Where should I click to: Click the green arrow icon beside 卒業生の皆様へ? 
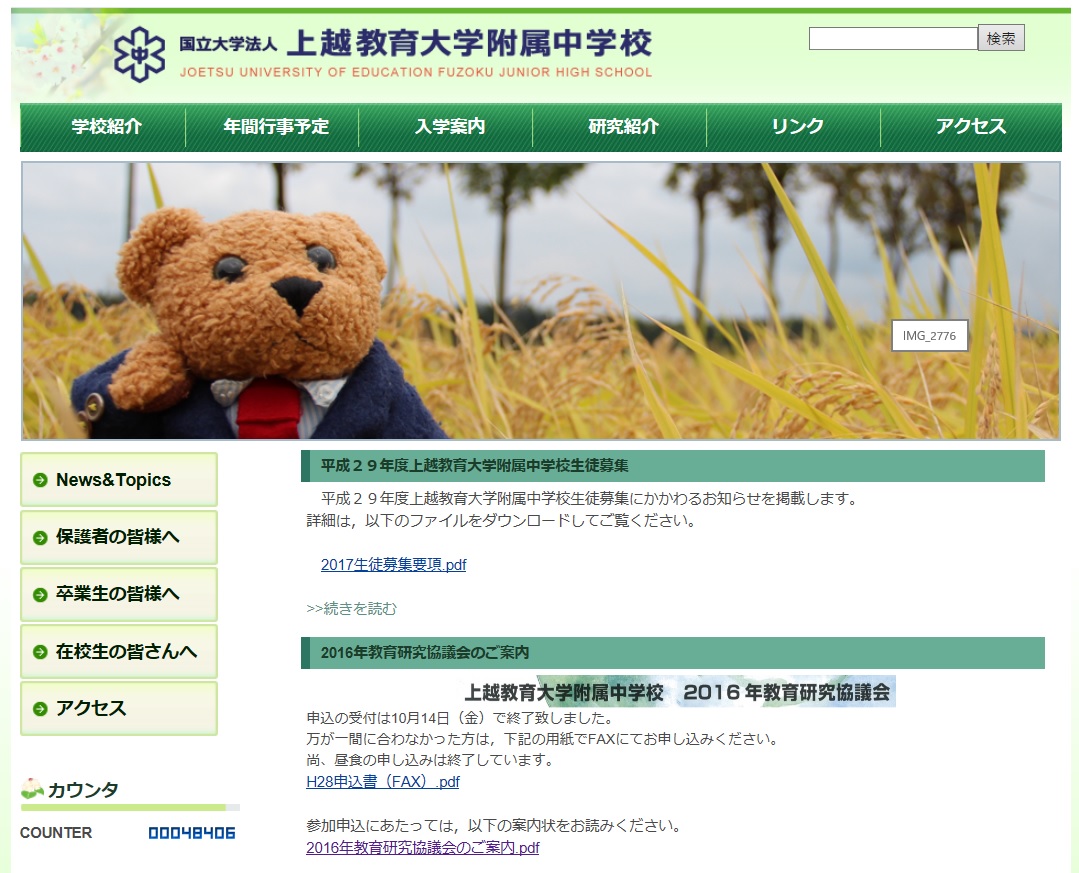40,594
